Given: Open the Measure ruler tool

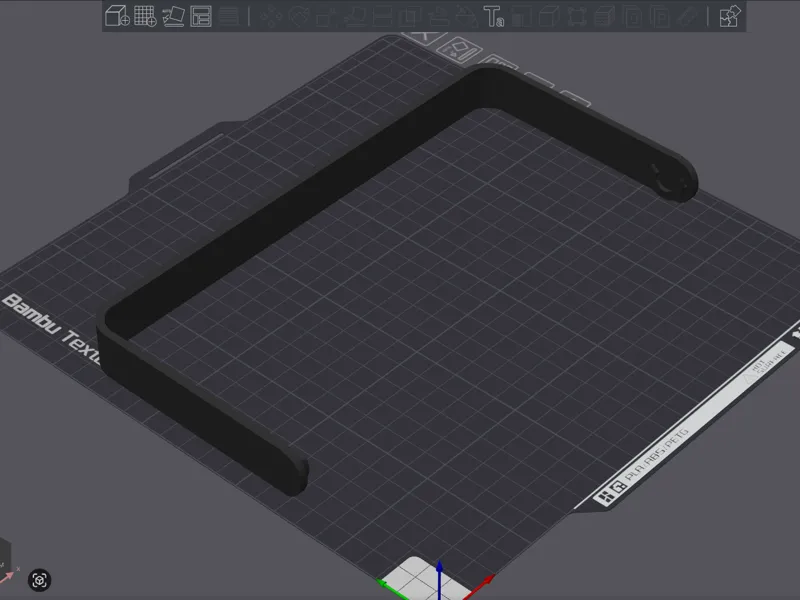Looking at the screenshot, I should click(688, 16).
